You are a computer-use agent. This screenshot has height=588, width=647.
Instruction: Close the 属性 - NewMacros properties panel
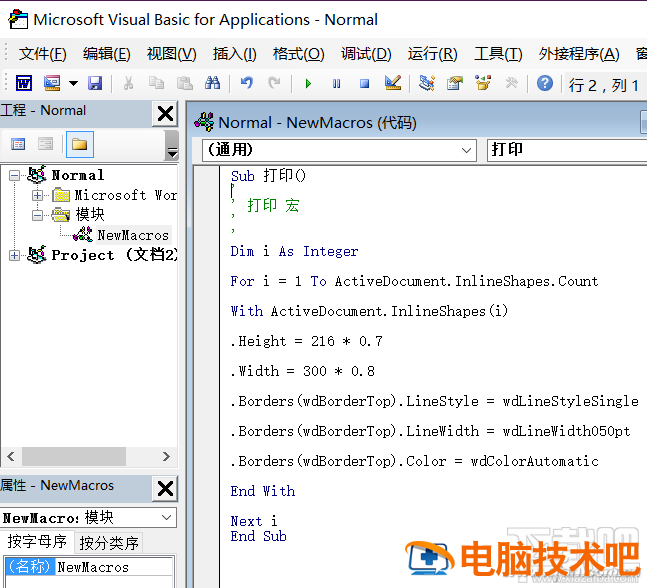click(165, 489)
